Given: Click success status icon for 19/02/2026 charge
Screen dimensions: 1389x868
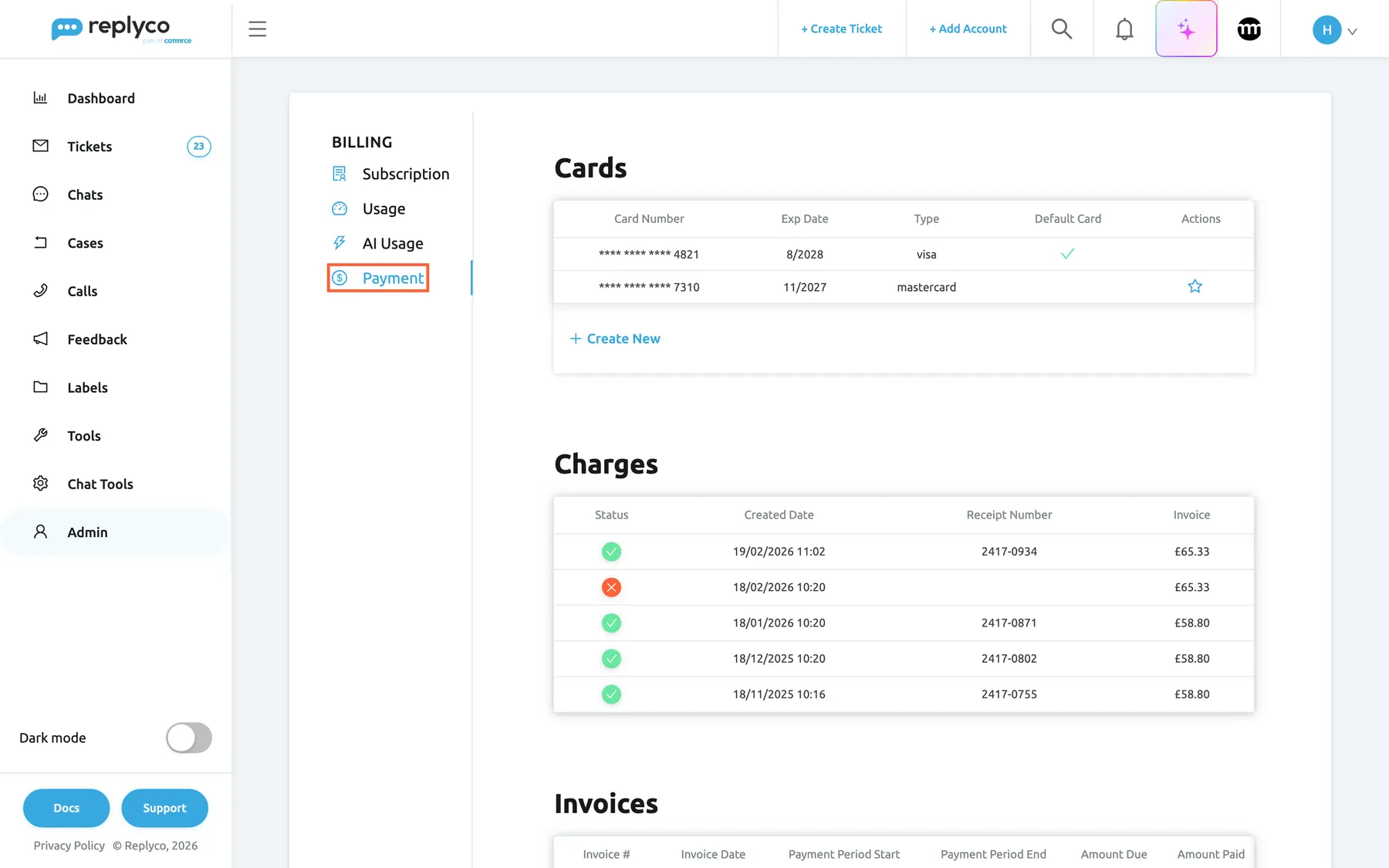Looking at the screenshot, I should [611, 552].
